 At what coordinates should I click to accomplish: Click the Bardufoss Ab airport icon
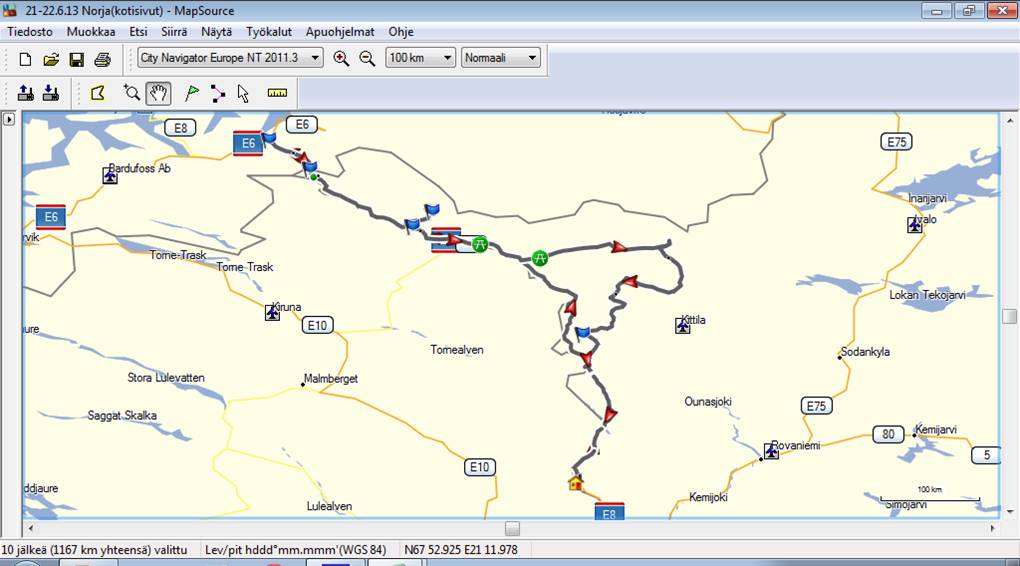[110, 176]
